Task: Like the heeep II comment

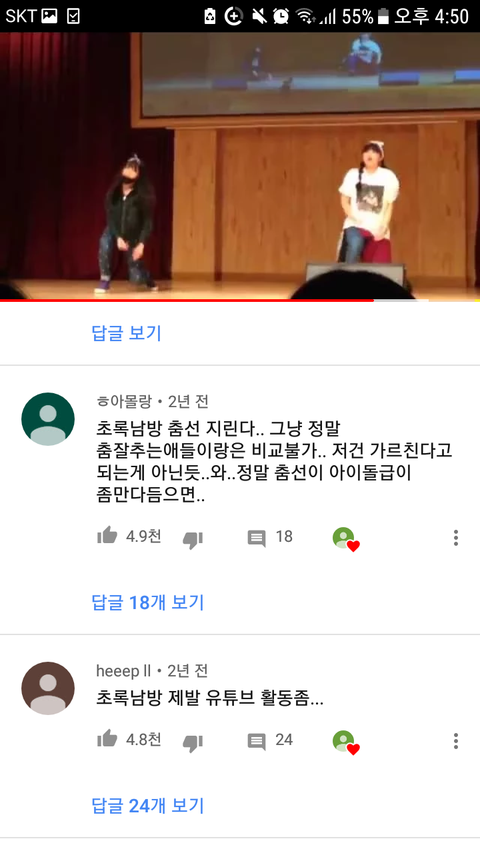Action: click(x=107, y=739)
